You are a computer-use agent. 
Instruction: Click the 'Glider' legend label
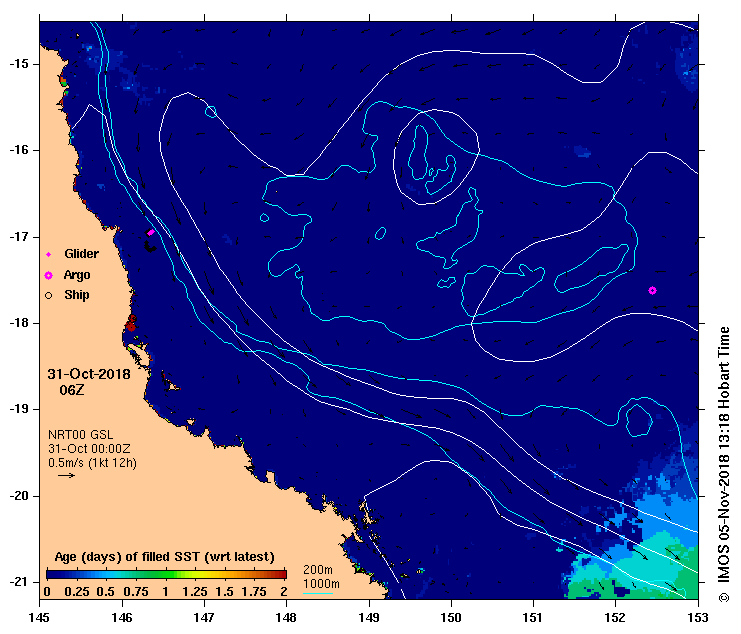81,254
